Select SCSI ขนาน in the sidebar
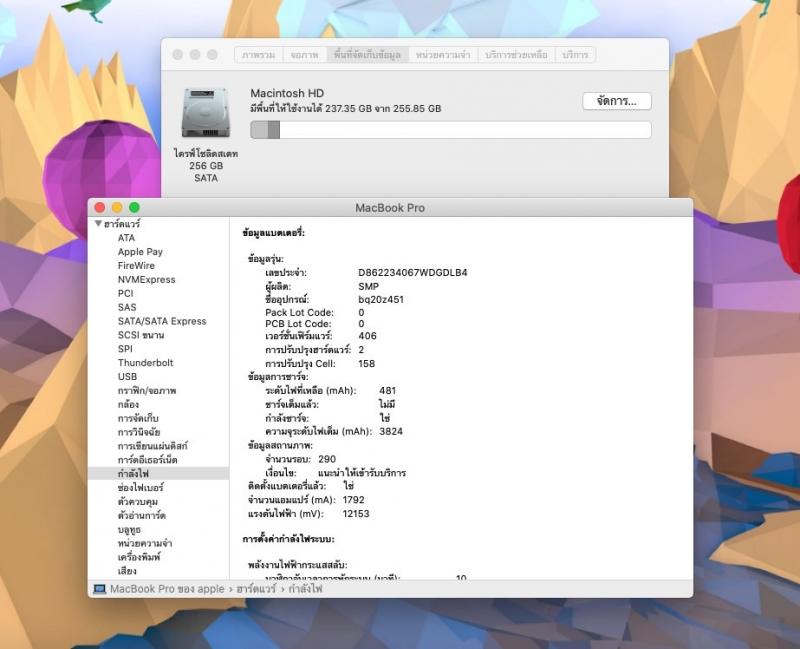 [x=141, y=335]
